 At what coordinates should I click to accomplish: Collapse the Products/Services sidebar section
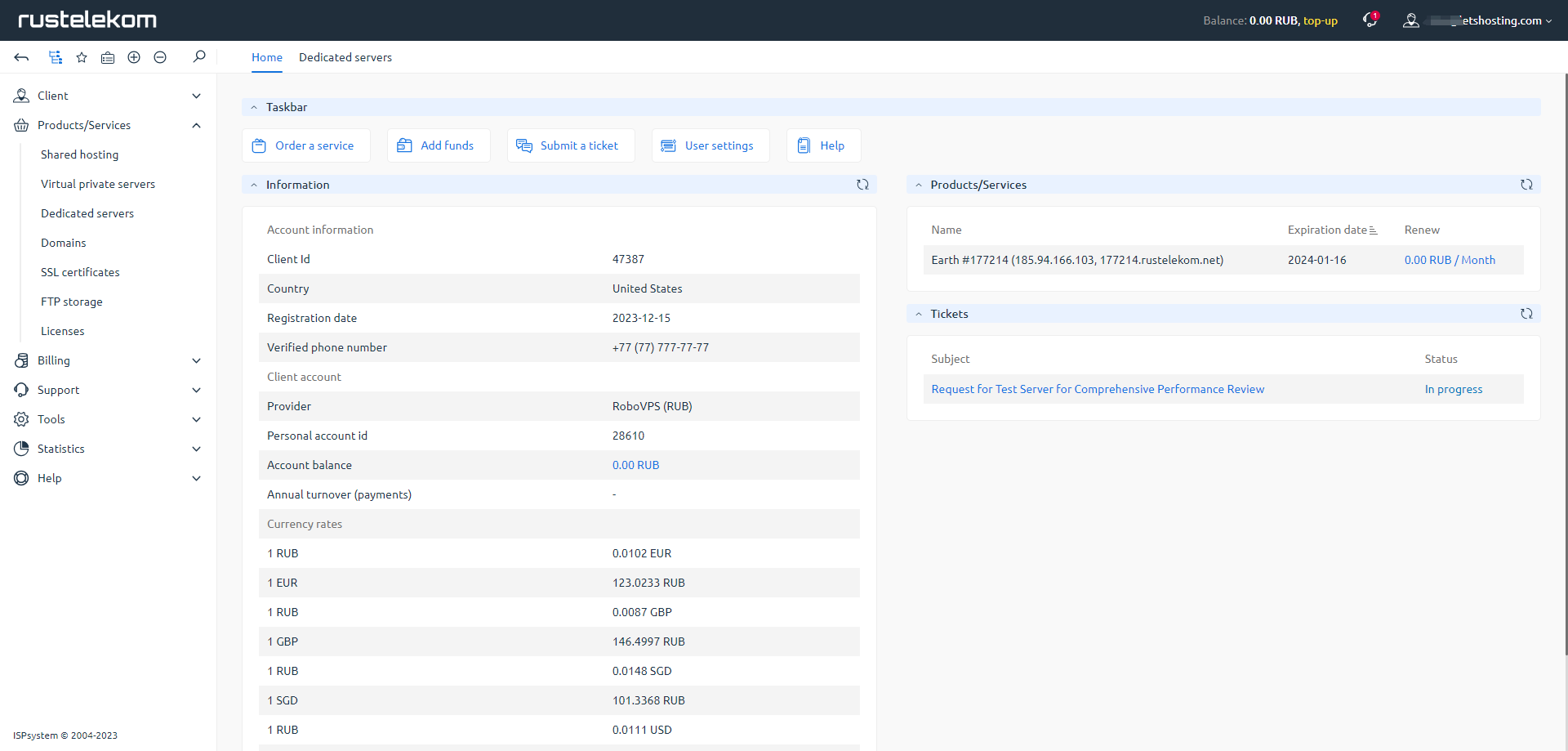pos(196,125)
